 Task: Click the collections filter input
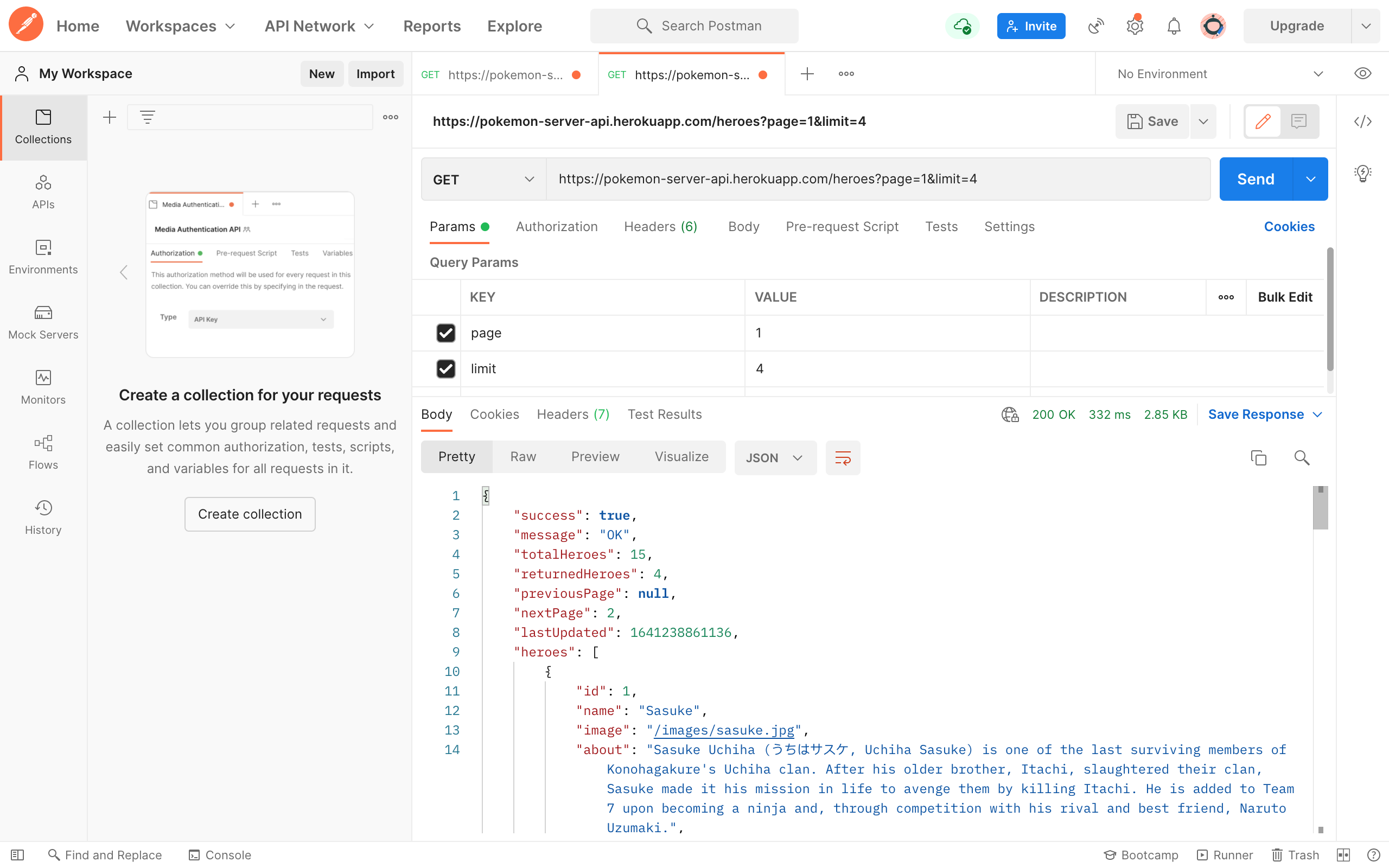coord(250,117)
